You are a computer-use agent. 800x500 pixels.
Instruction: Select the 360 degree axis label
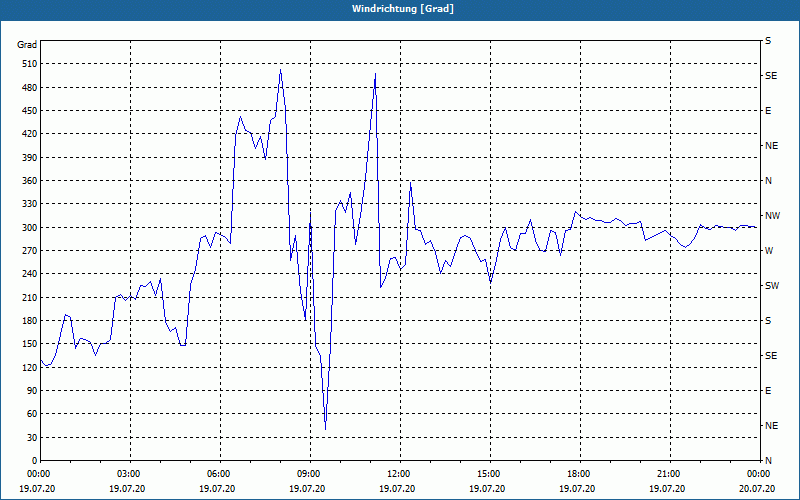(30, 181)
